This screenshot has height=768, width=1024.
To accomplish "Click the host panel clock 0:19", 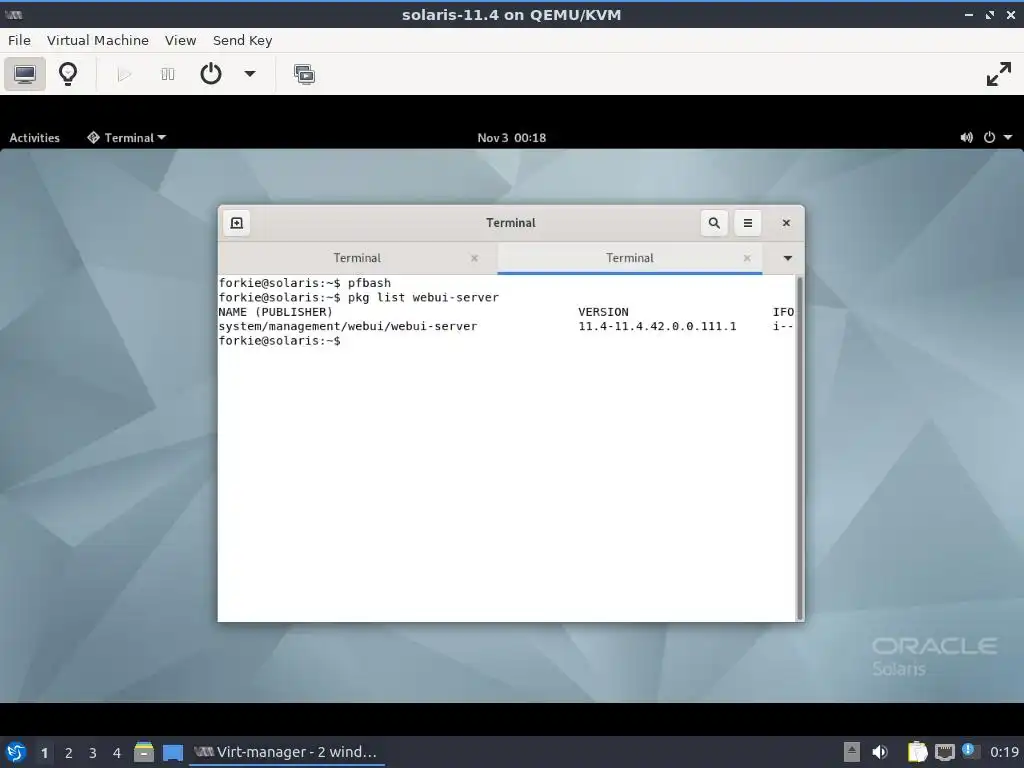I will tap(1004, 752).
